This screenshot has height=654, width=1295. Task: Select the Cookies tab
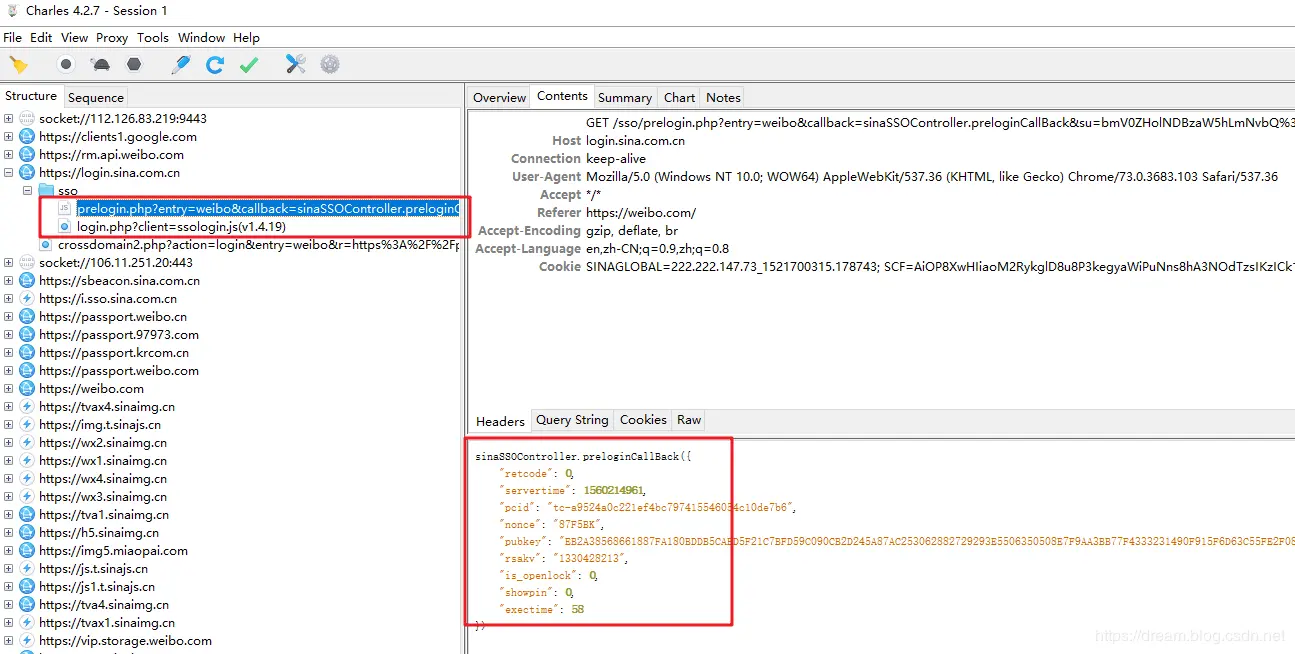point(643,420)
